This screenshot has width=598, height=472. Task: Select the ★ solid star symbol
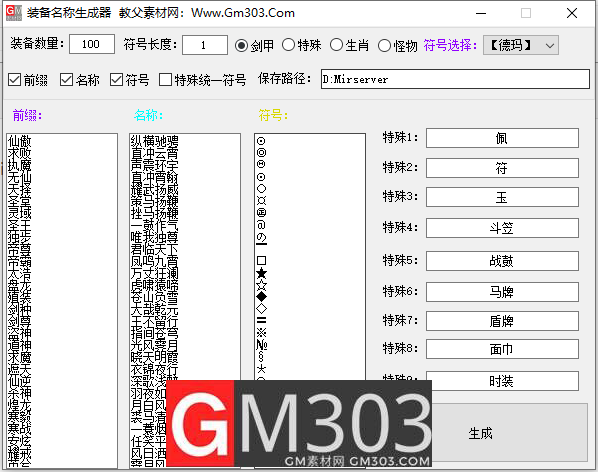tap(261, 273)
